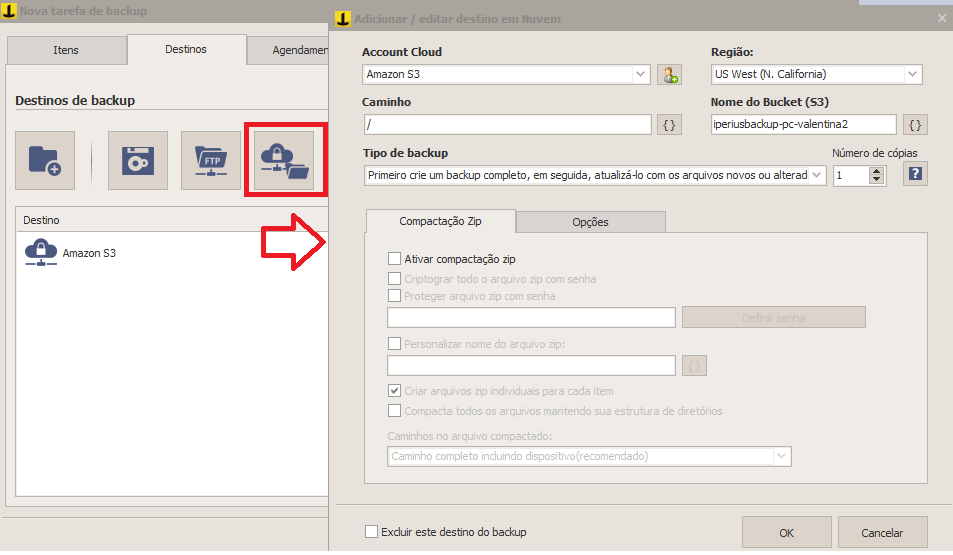Screen dimensions: 953x555
Task: Switch to the Agendamento tab
Action: point(288,50)
